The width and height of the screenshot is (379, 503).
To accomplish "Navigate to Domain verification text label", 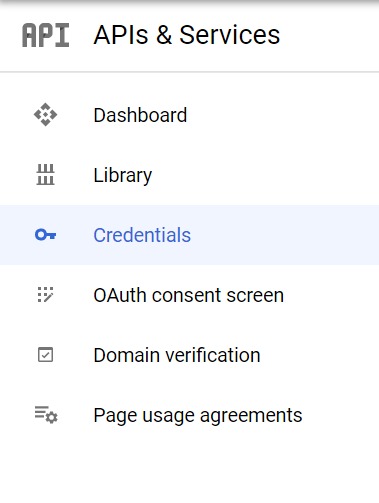I will [x=177, y=355].
